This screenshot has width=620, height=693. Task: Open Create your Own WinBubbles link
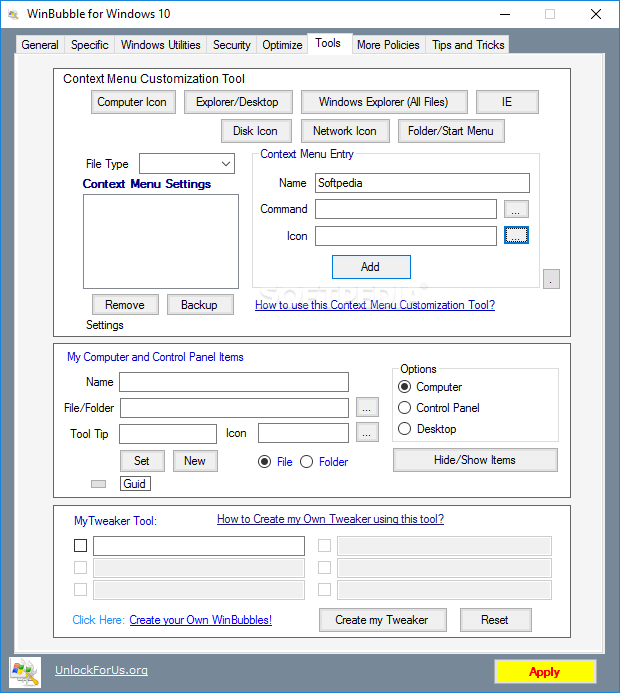click(x=201, y=620)
